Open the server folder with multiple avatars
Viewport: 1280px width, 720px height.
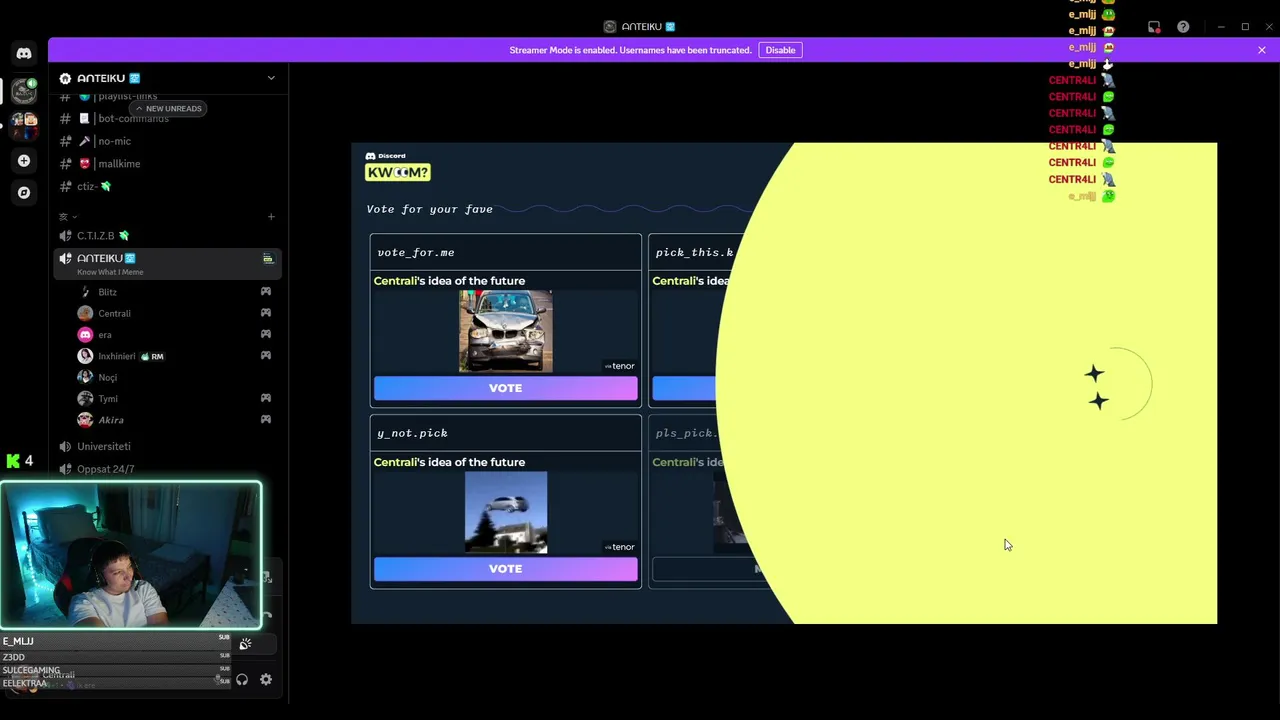pyautogui.click(x=24, y=125)
